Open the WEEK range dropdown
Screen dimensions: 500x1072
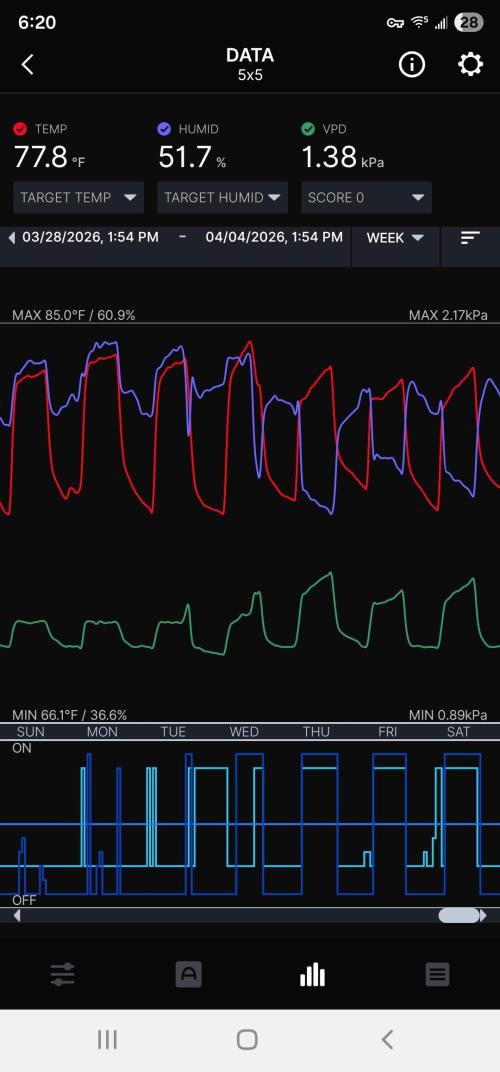point(395,238)
